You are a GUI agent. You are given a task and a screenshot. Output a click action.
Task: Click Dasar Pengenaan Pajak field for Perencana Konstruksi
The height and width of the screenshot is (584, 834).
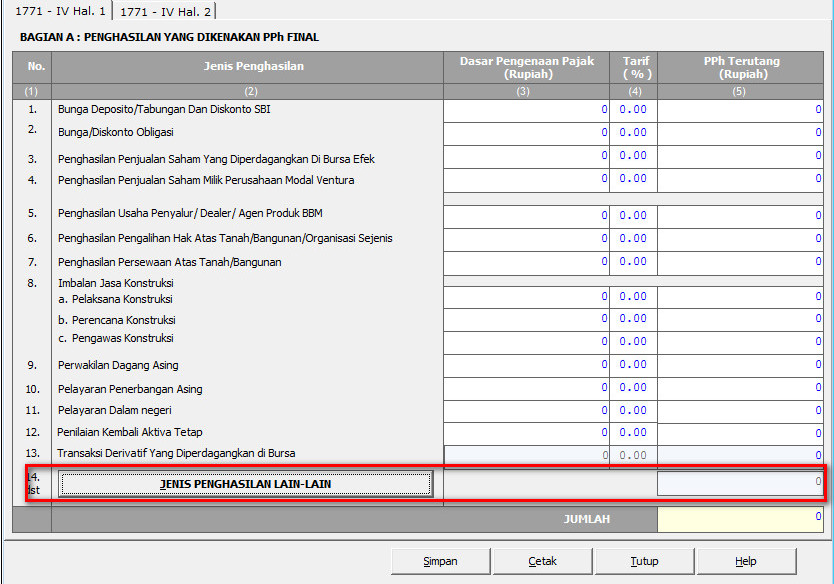click(x=526, y=320)
